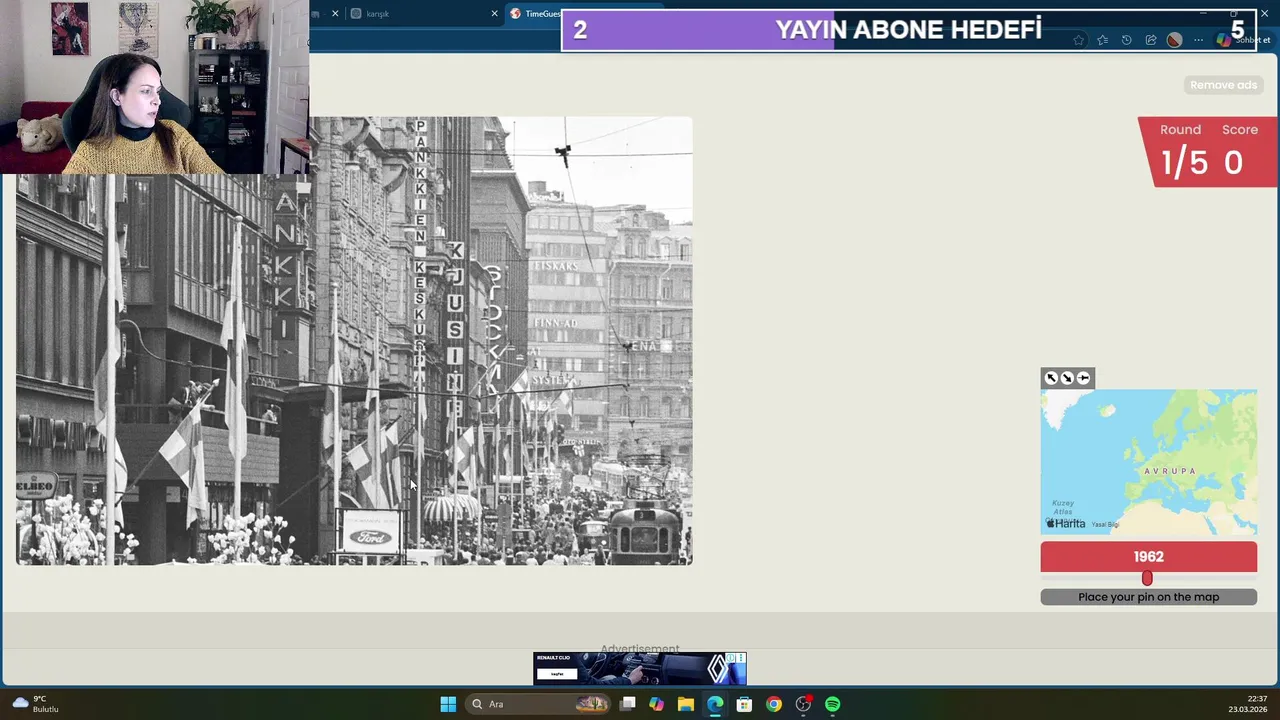Add page to favorites star icon
Screen dimensions: 1280x720
coord(1079,40)
